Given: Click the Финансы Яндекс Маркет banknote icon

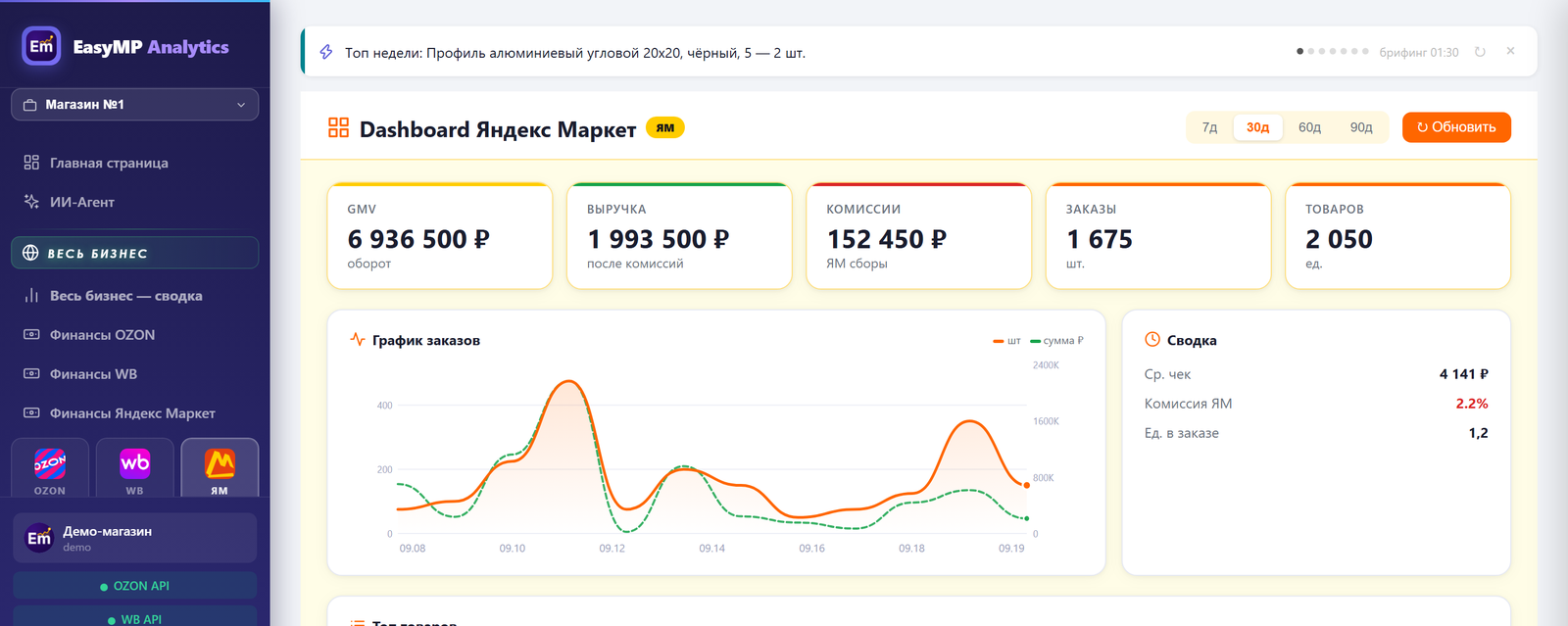Looking at the screenshot, I should tap(31, 413).
